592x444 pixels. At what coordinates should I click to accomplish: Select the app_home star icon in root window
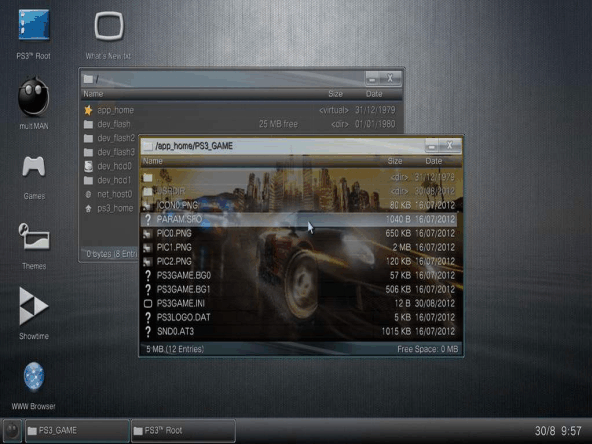pos(88,110)
